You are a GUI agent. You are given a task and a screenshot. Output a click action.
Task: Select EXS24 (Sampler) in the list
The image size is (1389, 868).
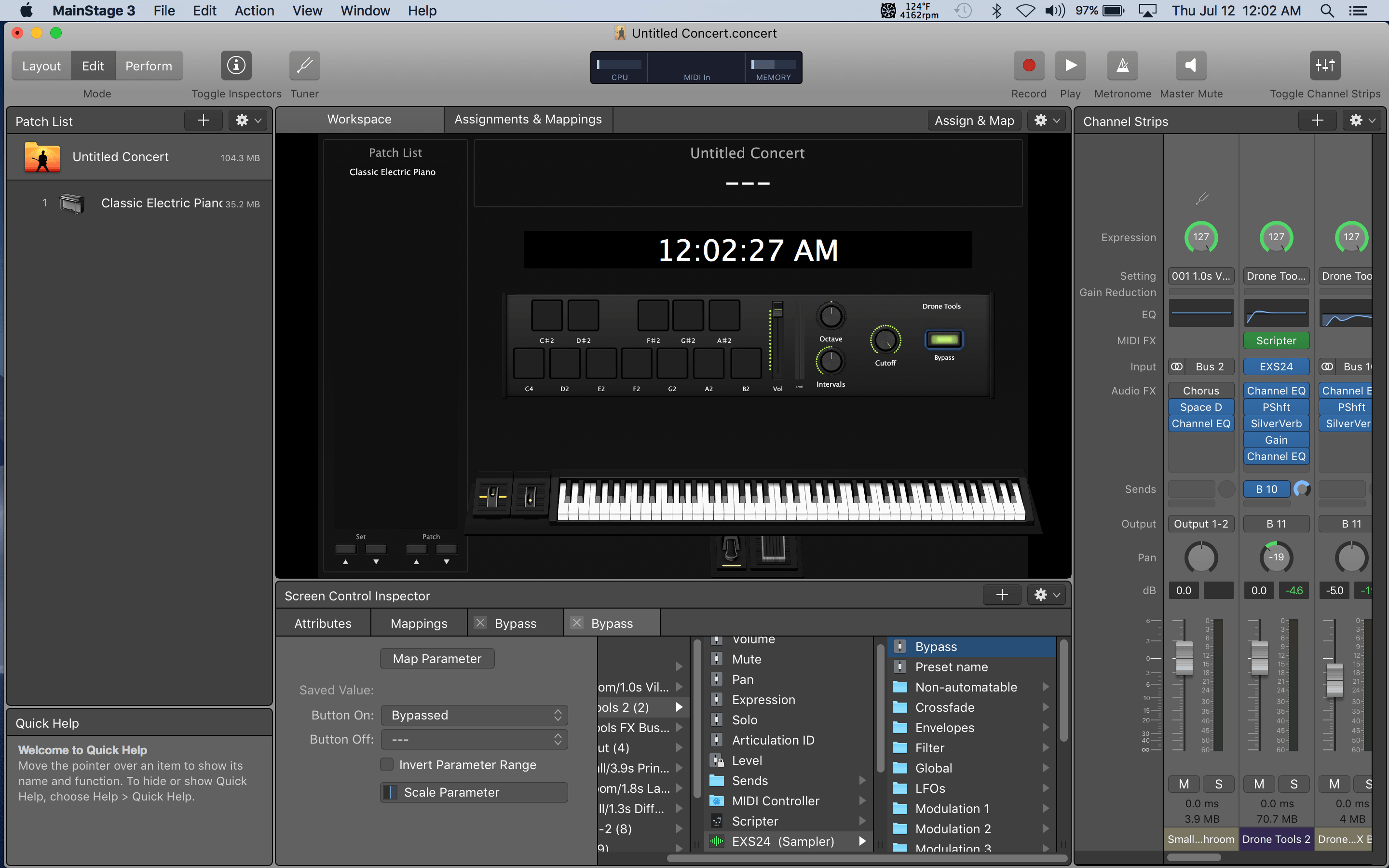[788, 841]
